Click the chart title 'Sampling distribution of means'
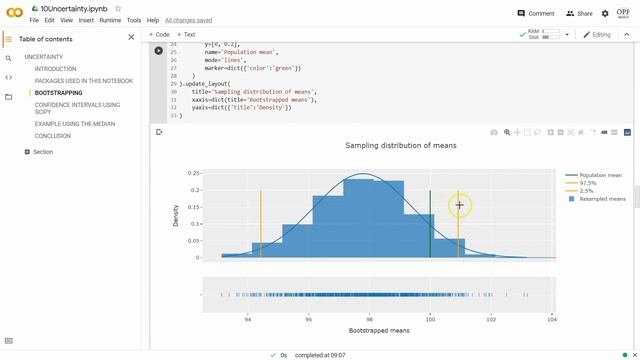Screen dimensions: 640x360 [401, 146]
